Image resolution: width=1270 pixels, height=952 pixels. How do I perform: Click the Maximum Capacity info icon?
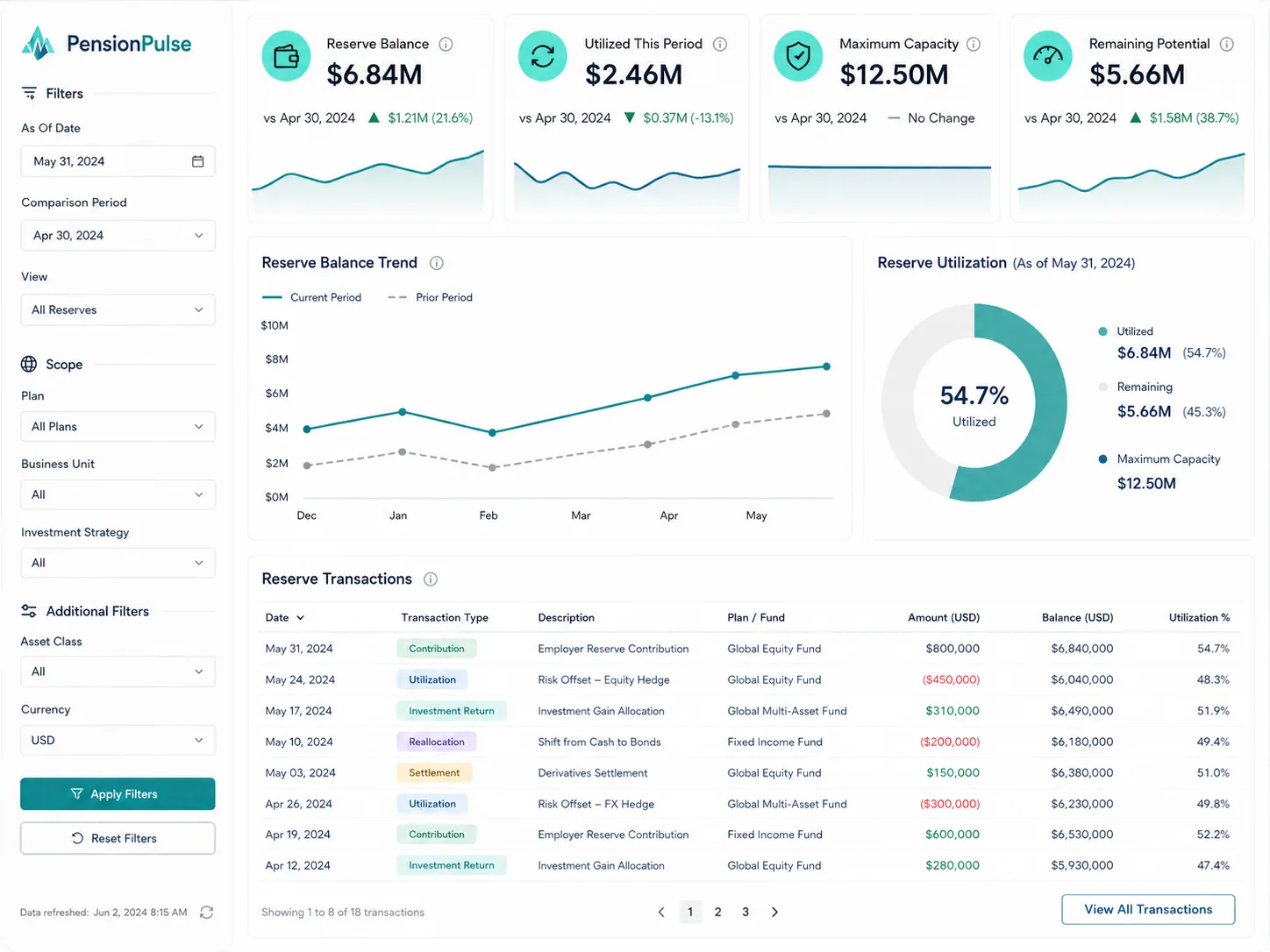coord(974,44)
